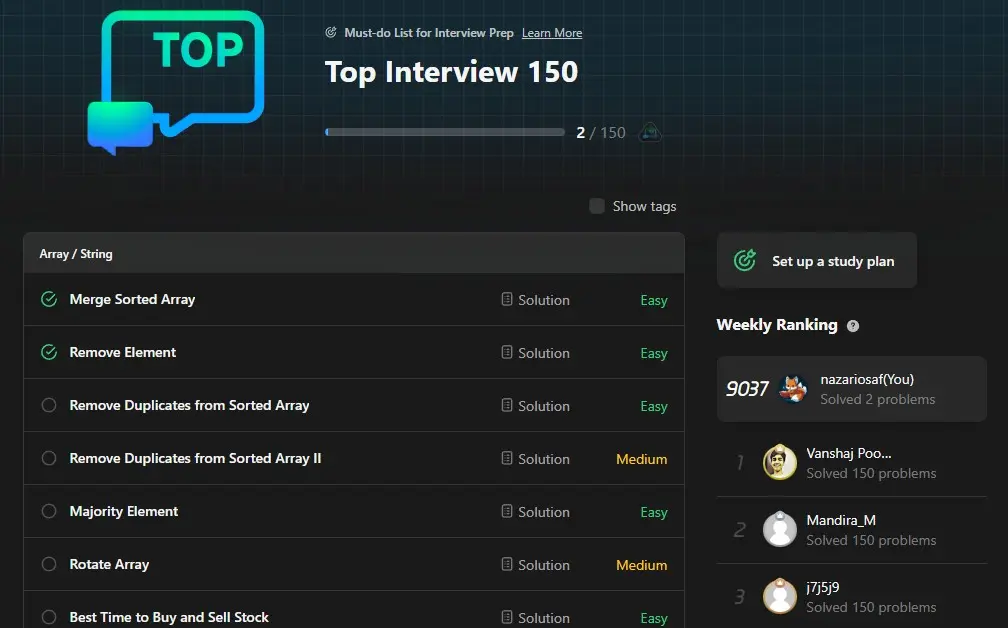Open Solution text for Merge Sorted Array

pyautogui.click(x=544, y=300)
